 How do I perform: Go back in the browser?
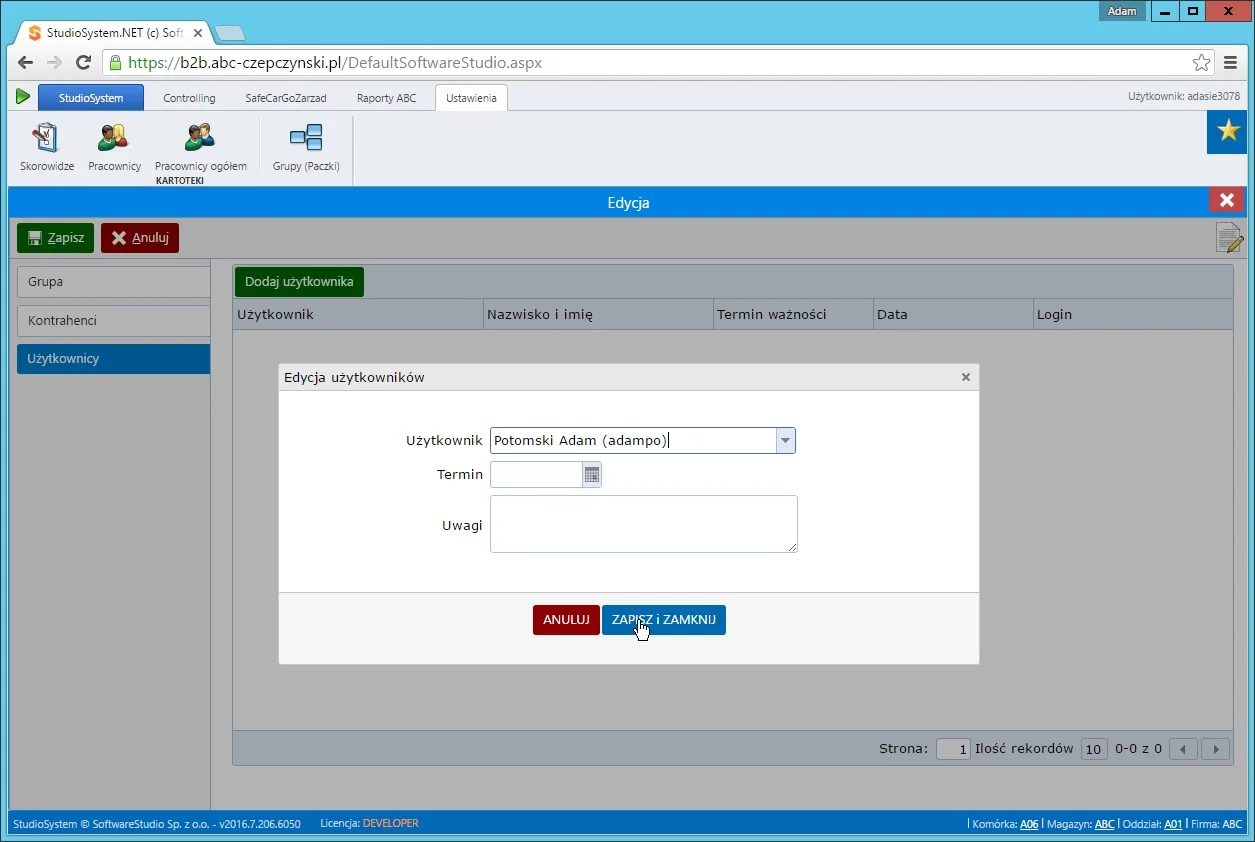[x=25, y=62]
